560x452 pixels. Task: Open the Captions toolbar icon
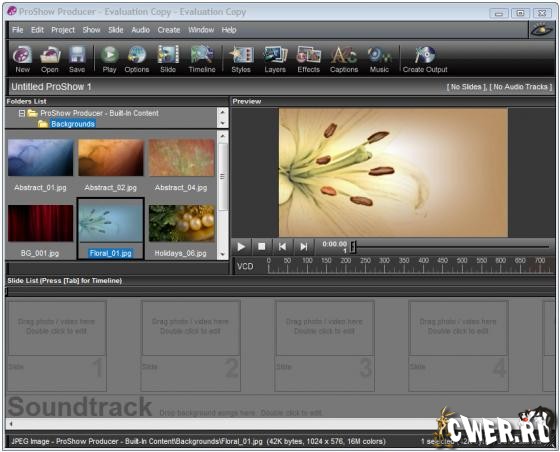pos(344,59)
